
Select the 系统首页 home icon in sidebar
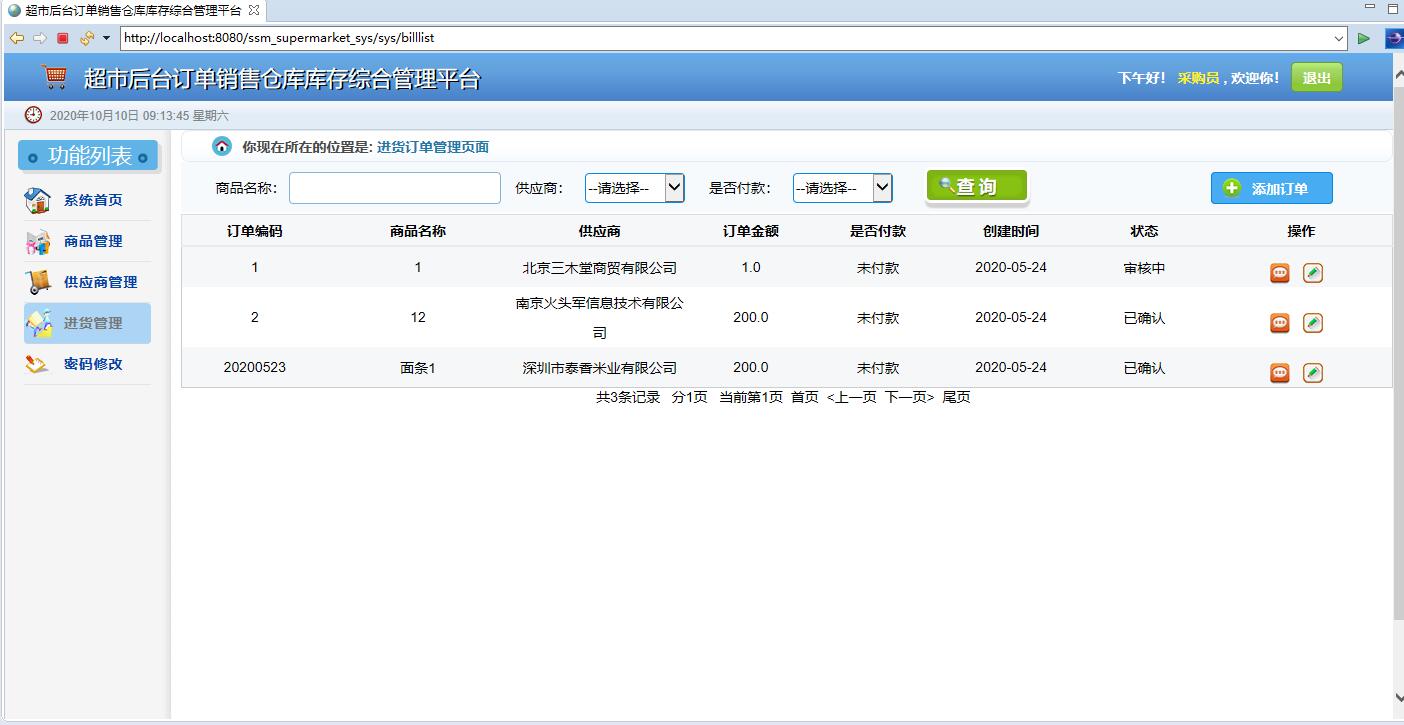[x=39, y=199]
